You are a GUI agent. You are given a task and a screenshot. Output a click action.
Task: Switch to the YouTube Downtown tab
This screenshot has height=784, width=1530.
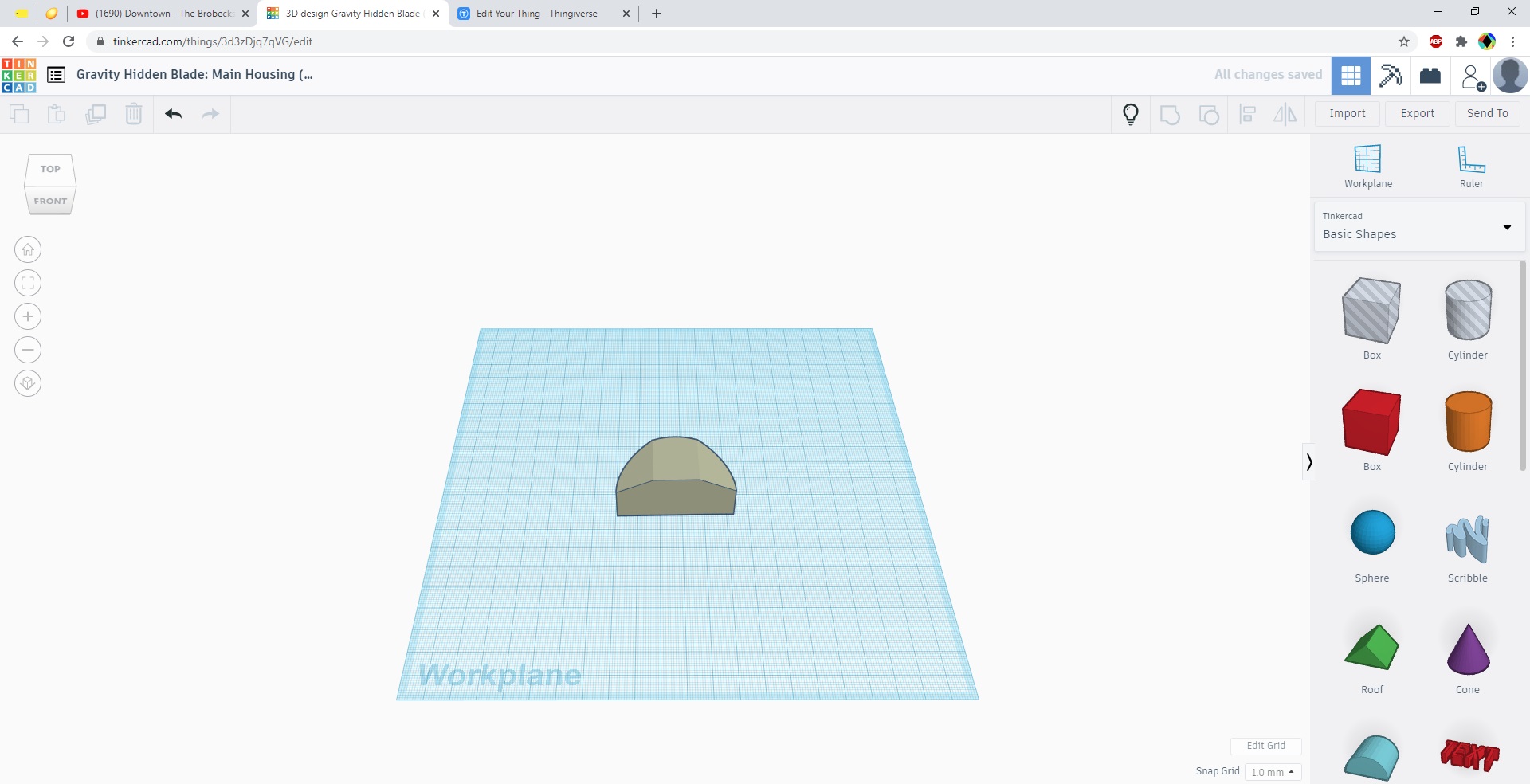(163, 14)
